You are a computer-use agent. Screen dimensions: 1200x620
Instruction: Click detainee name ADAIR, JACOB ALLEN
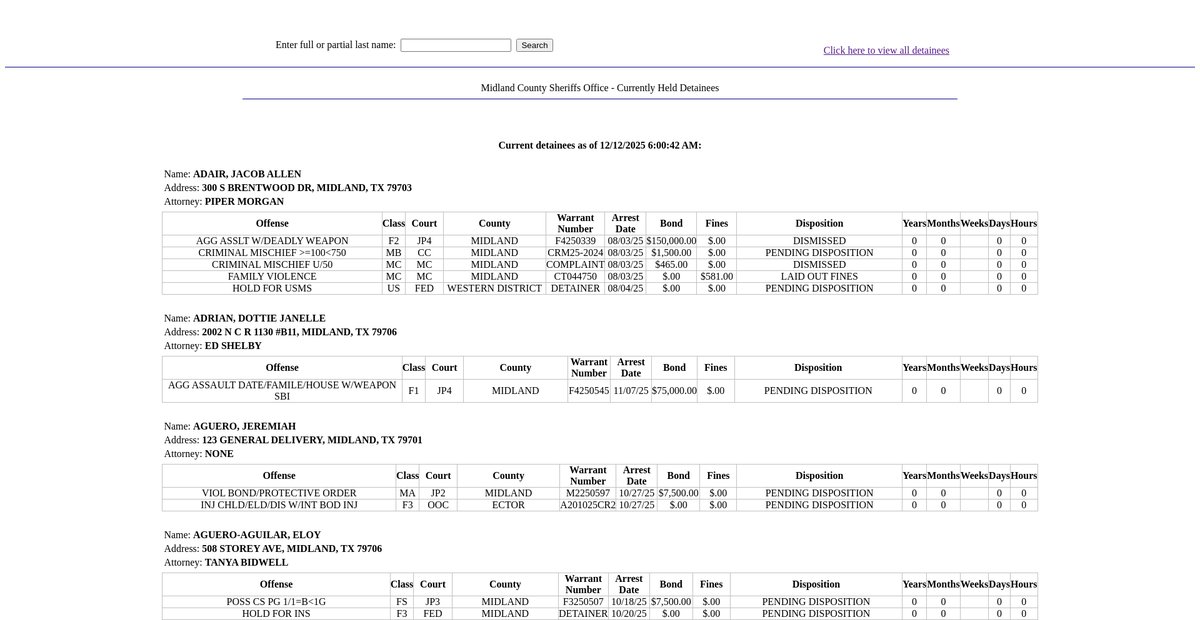(247, 174)
